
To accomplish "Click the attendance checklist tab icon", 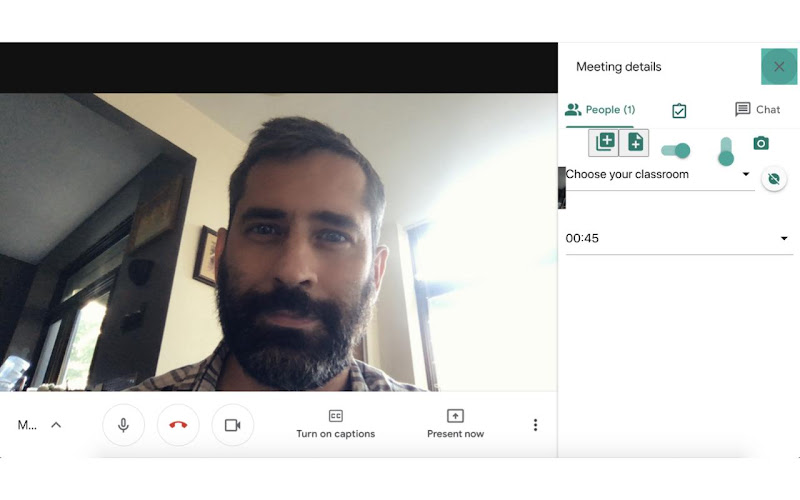I will pyautogui.click(x=679, y=110).
